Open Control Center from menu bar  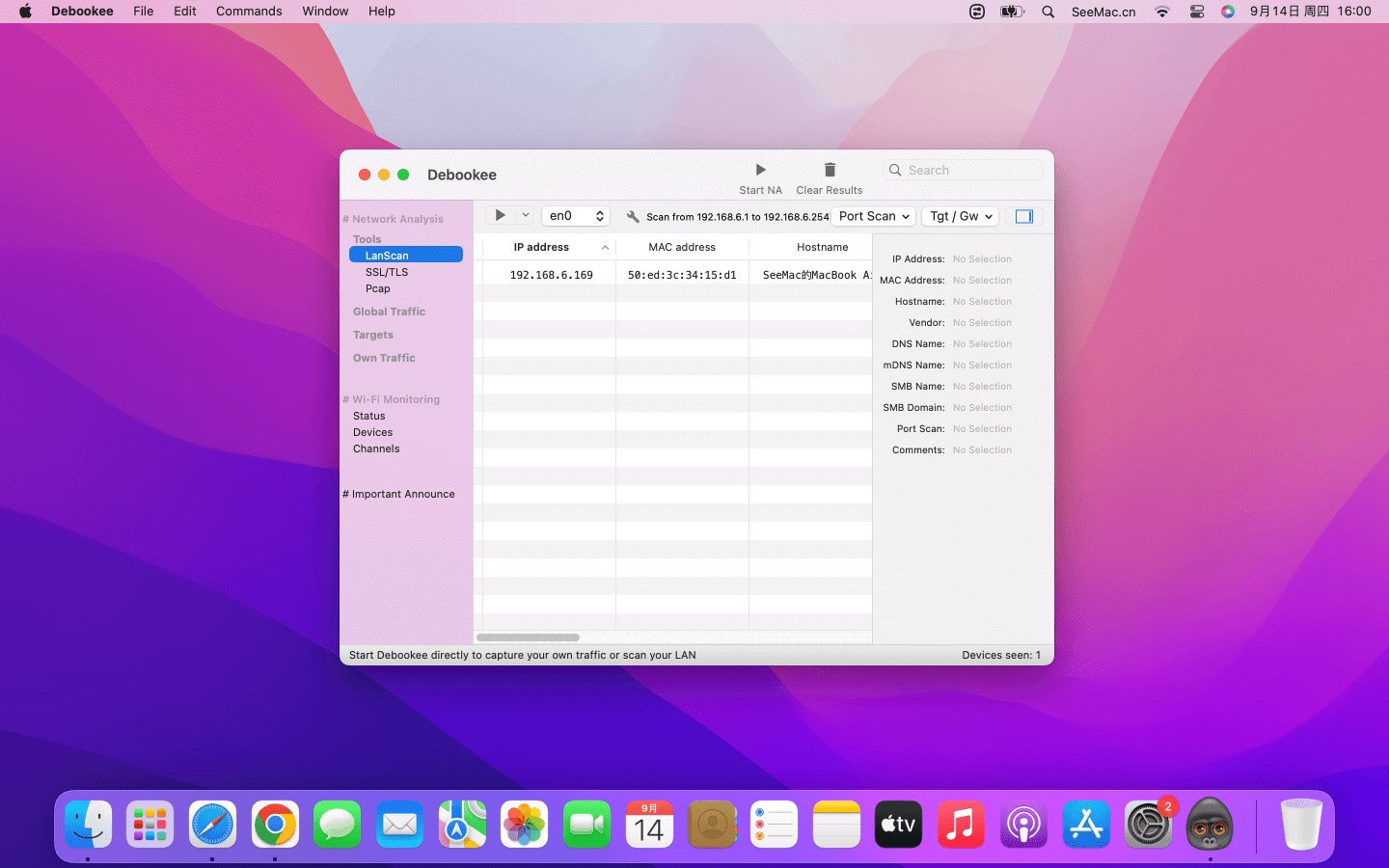pos(1197,12)
